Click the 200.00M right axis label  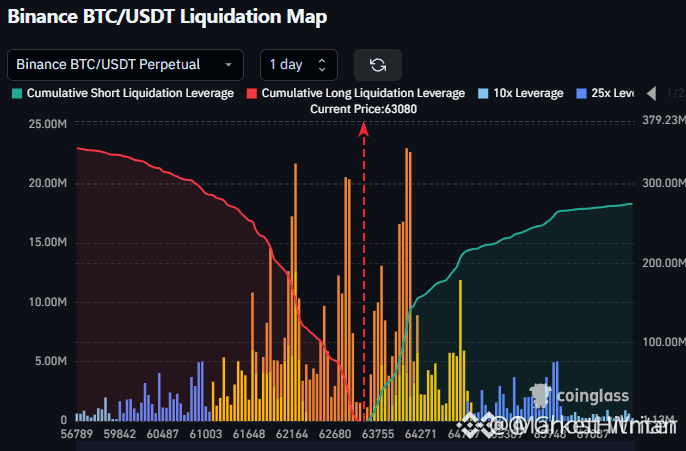click(664, 263)
